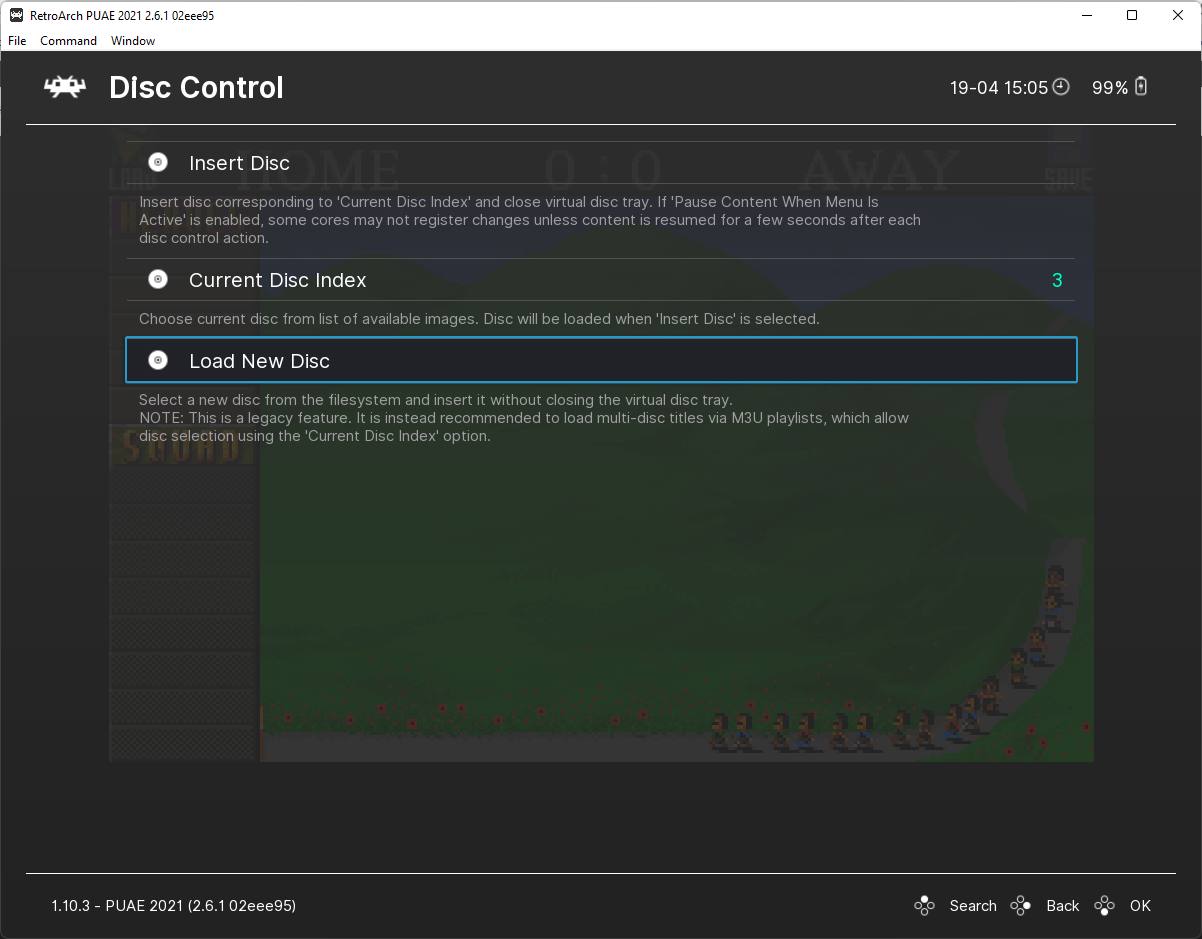Click the disc icon beside Insert Disc
Image resolution: width=1202 pixels, height=939 pixels.
point(158,162)
